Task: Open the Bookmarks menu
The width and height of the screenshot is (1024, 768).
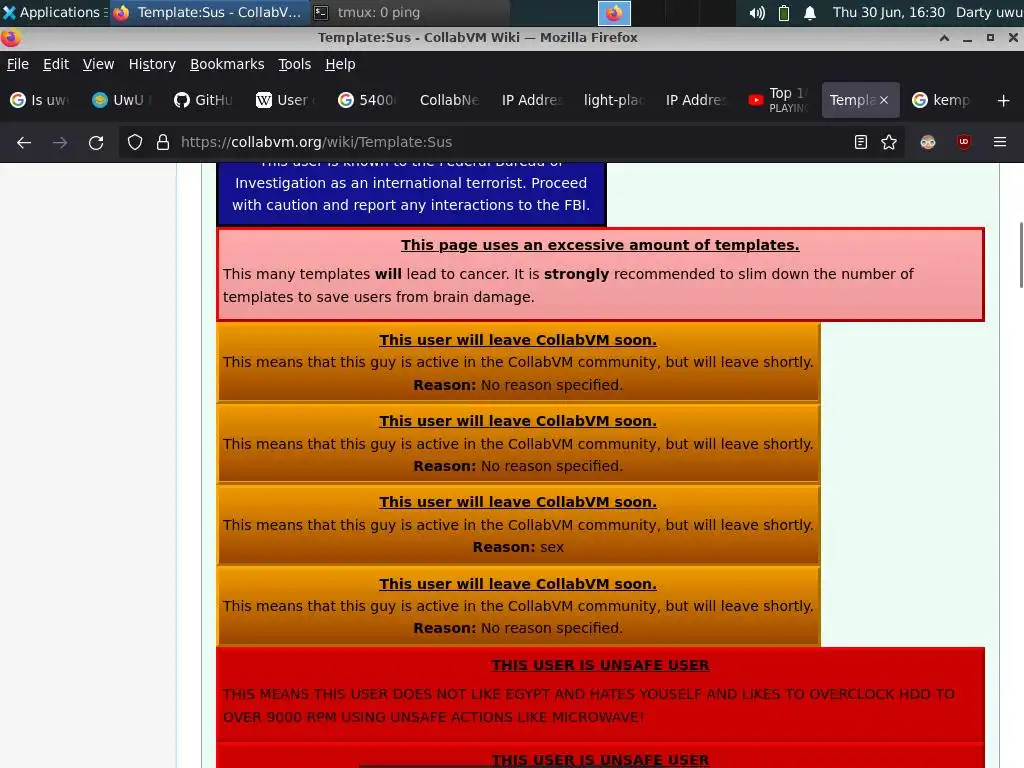Action: coord(227,64)
